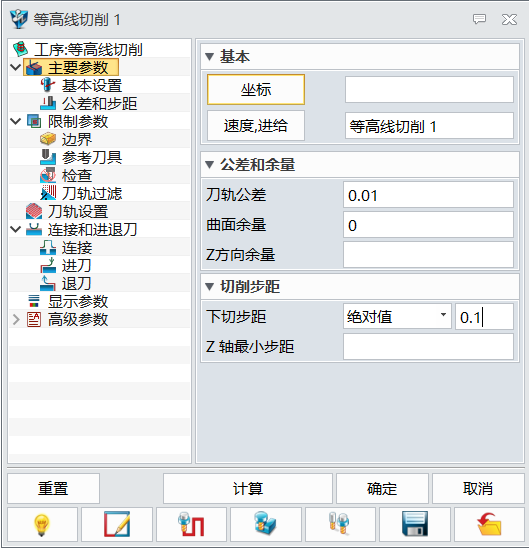Click the 重置 reset button

pos(53,488)
